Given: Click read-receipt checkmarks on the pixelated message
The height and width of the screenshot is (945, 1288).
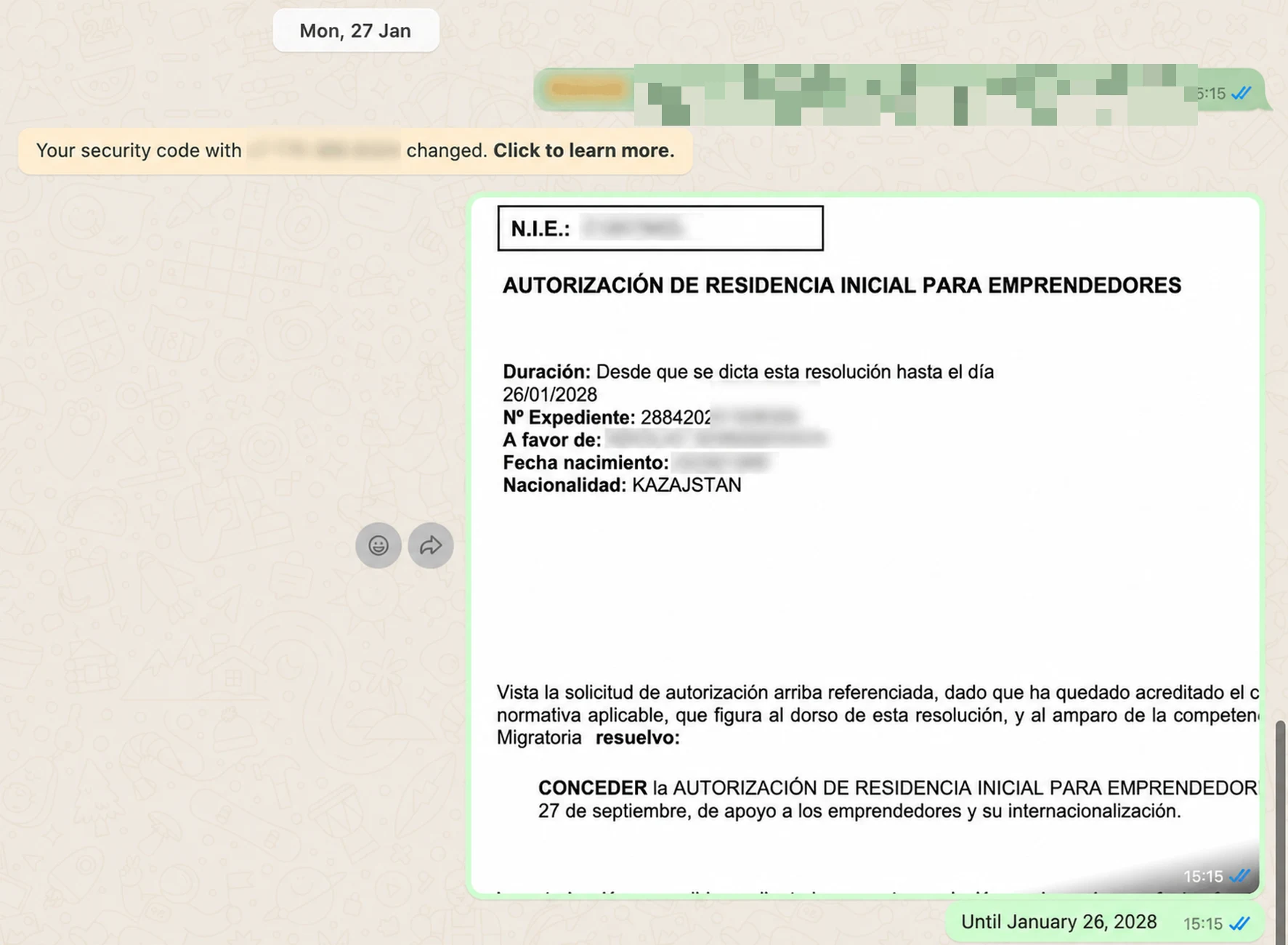Looking at the screenshot, I should pos(1241,93).
